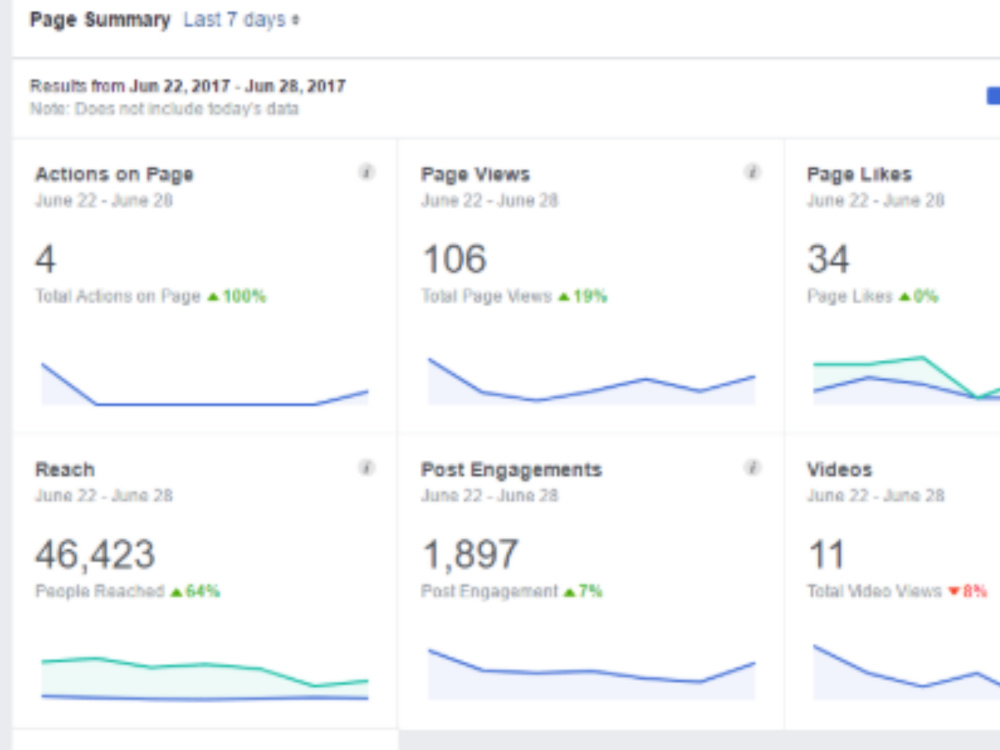Click the 46,423 people reached value
Screen dimensions: 1000x750
(95, 555)
